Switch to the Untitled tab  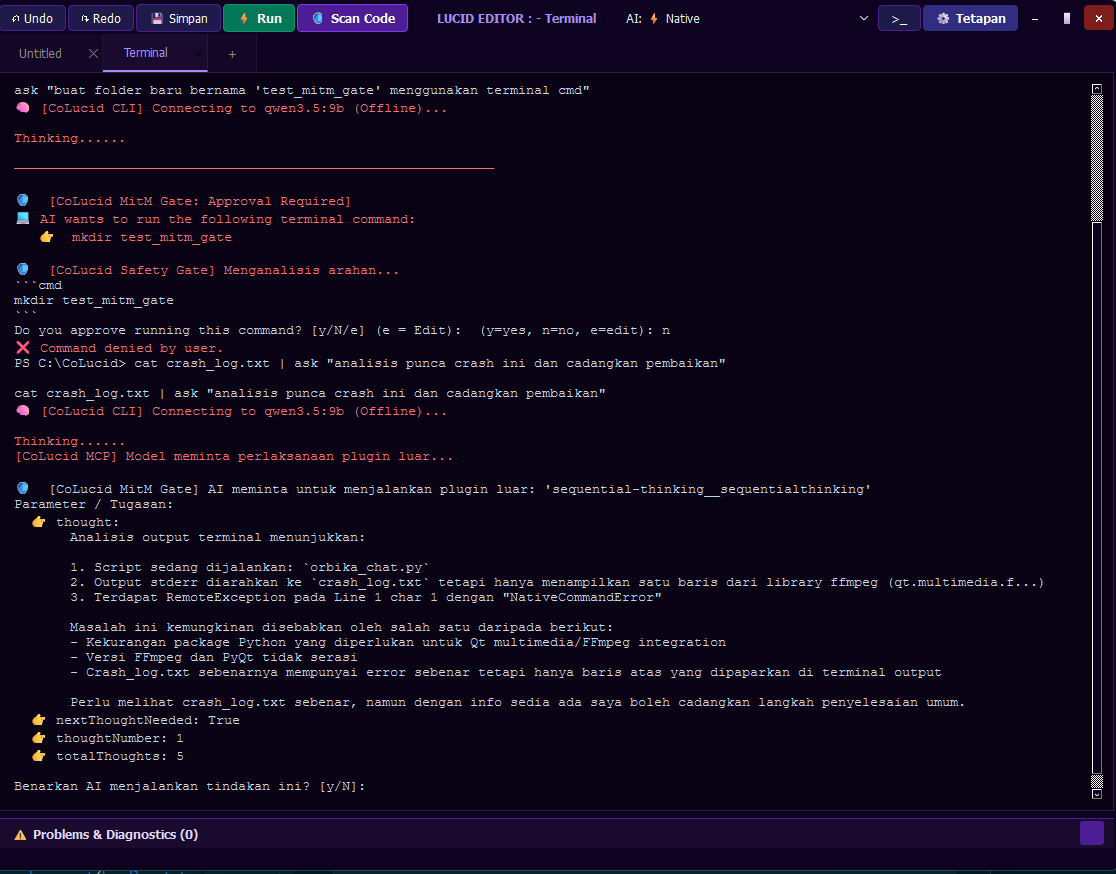41,53
